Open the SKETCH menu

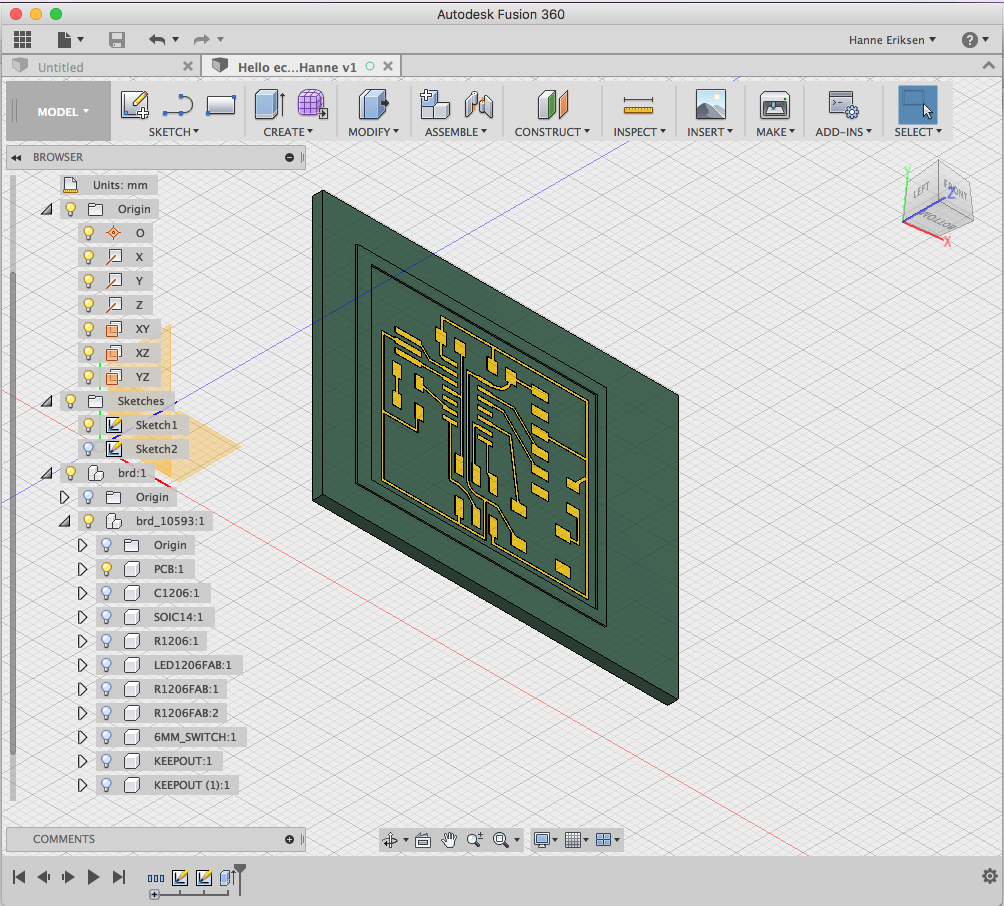tap(174, 132)
